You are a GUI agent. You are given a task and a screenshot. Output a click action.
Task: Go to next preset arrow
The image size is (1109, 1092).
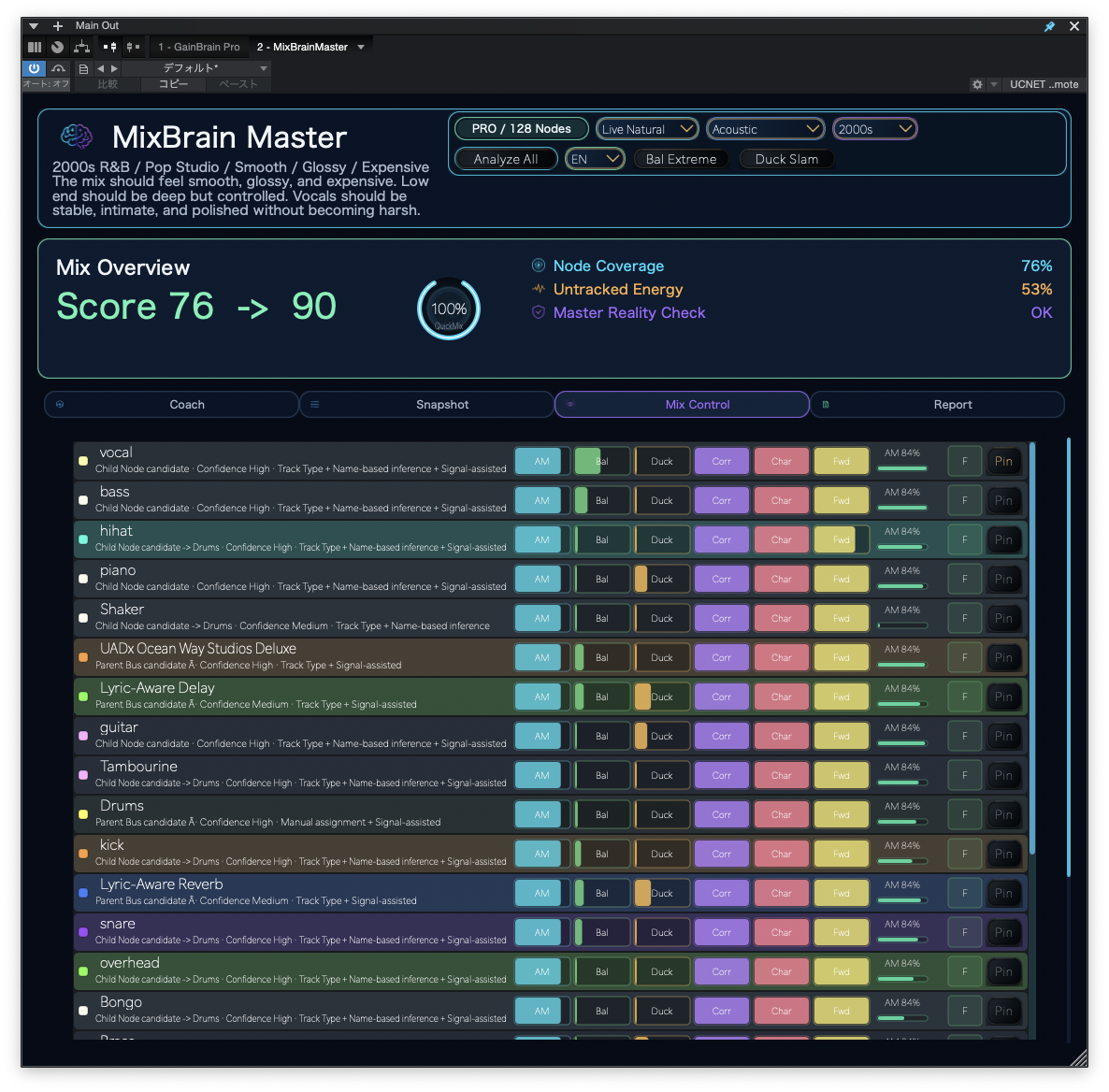coord(115,68)
